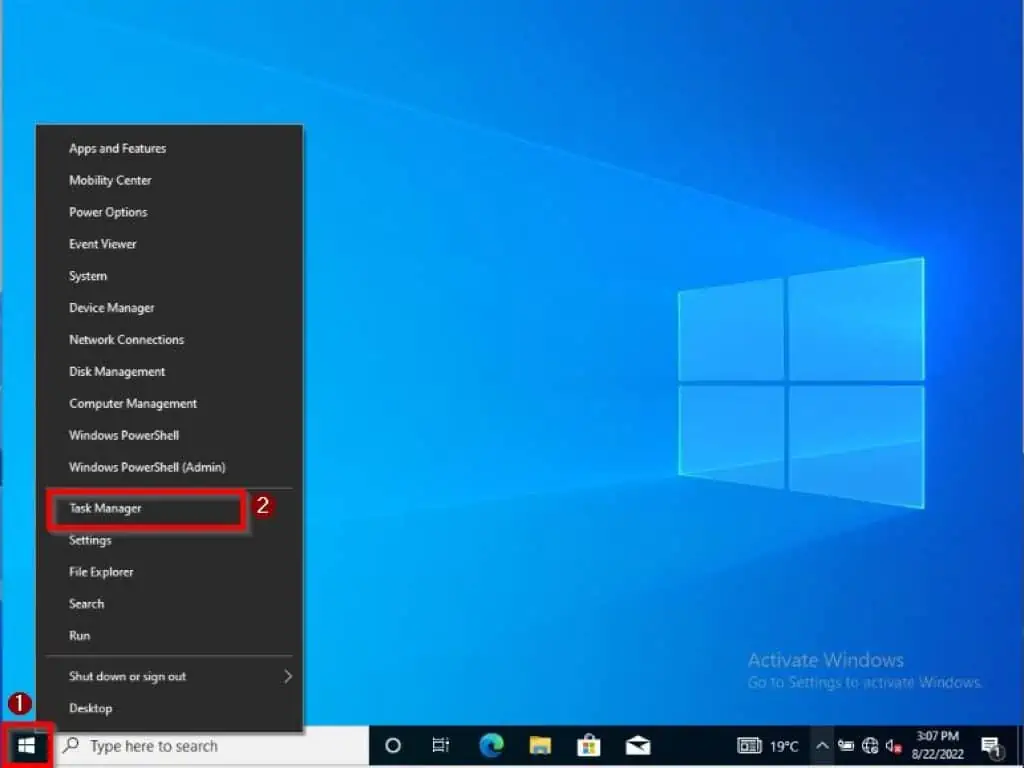
Task: Click the battery icon in the system tray
Action: coord(846,745)
